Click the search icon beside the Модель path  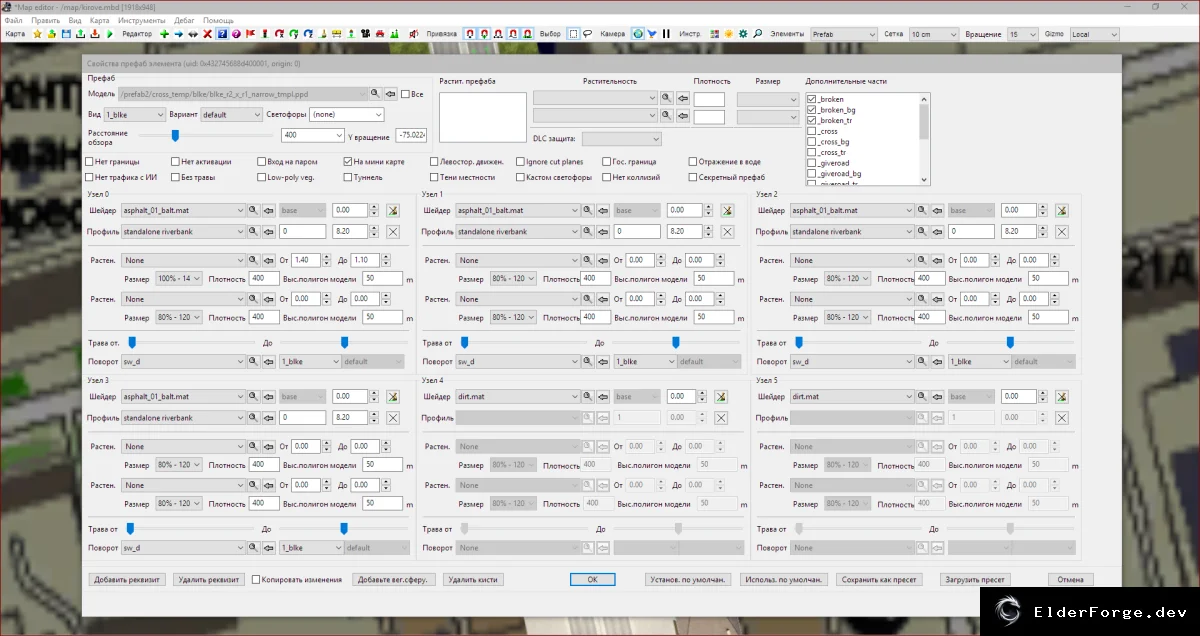376,93
